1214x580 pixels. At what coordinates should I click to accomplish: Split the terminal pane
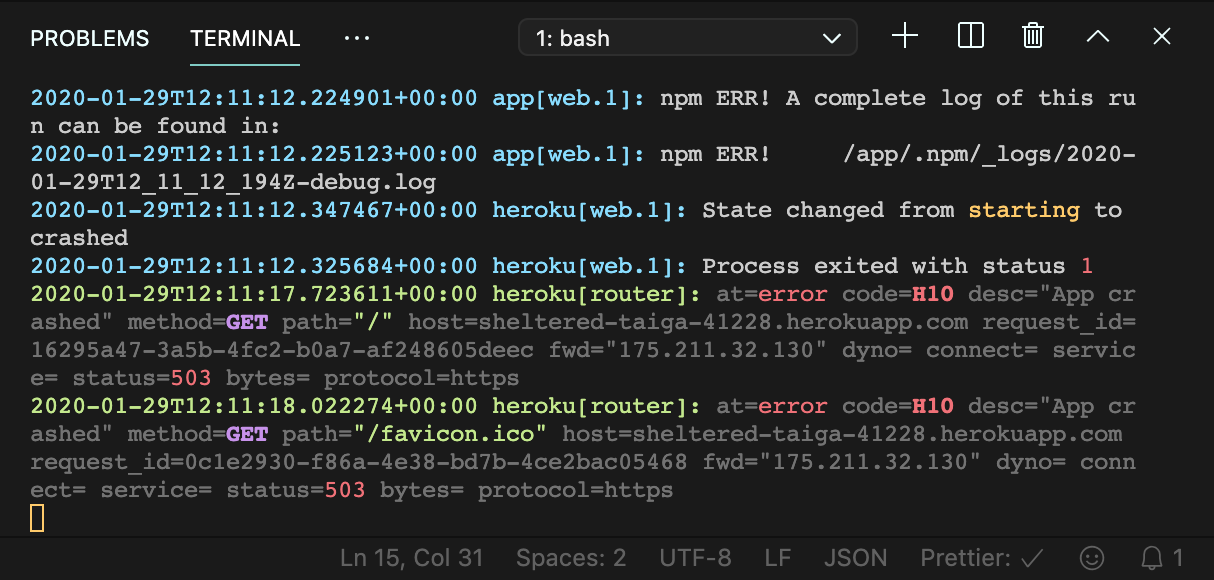tap(970, 37)
